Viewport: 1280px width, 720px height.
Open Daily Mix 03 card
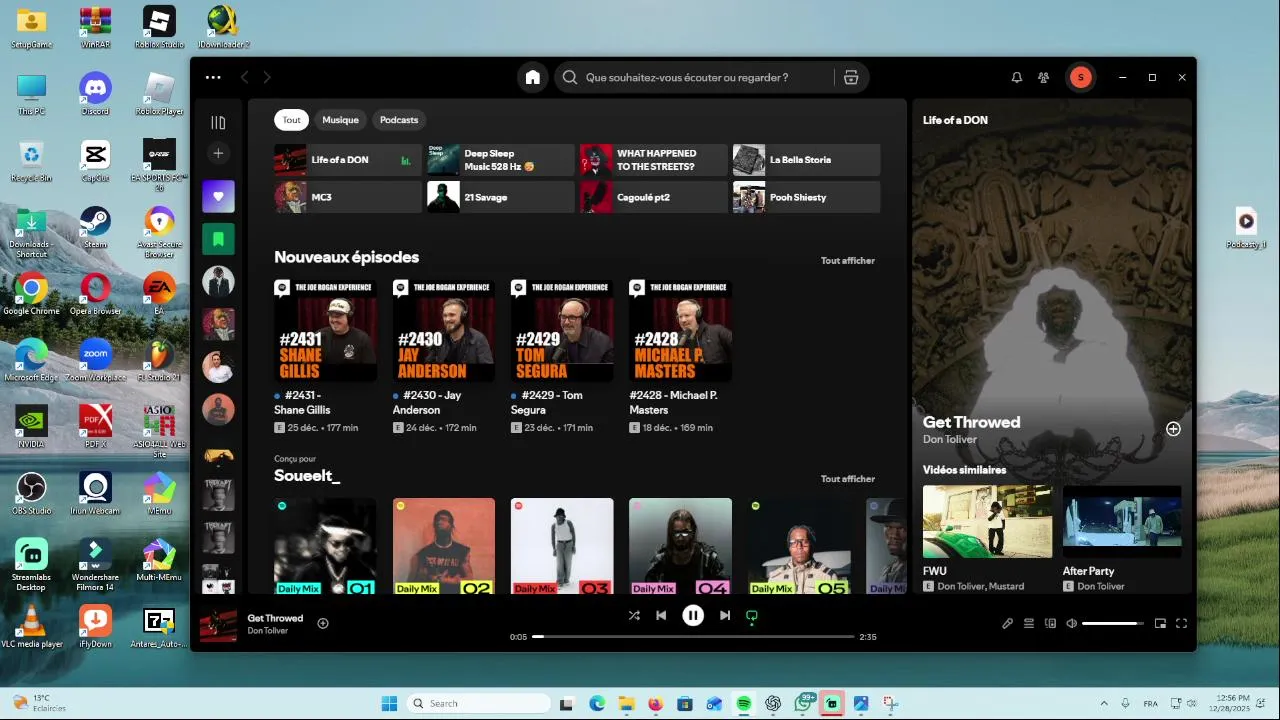(562, 546)
